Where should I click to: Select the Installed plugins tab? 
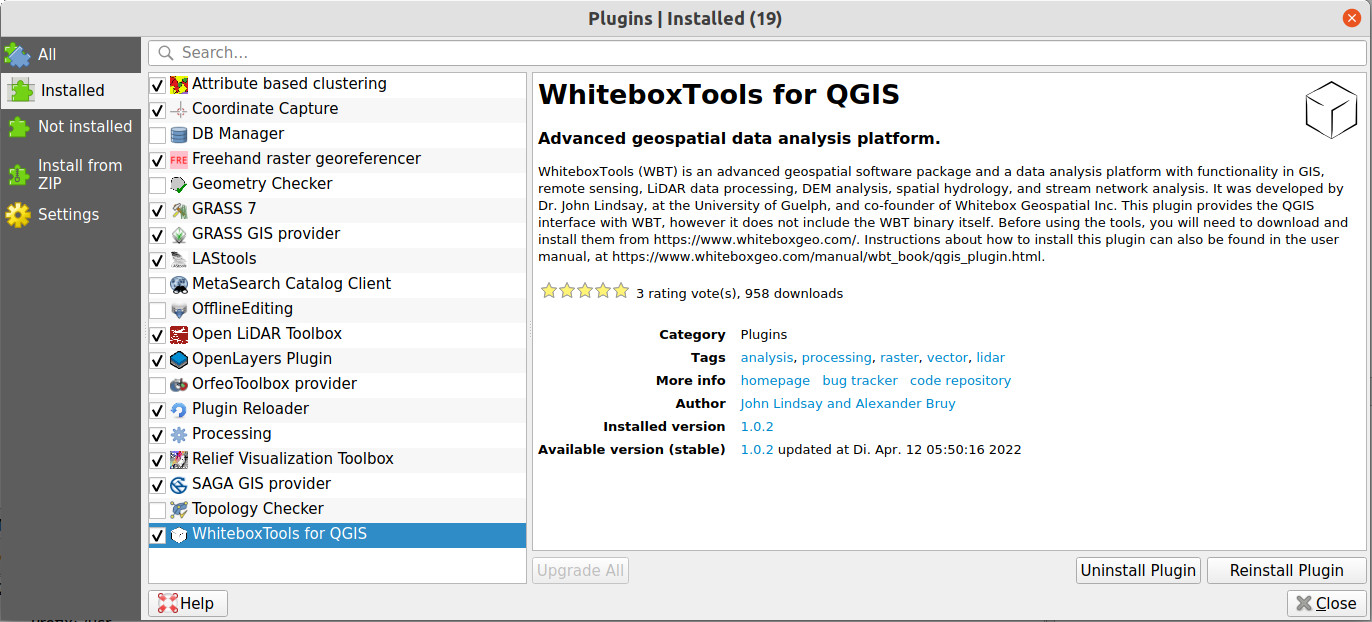coord(70,90)
